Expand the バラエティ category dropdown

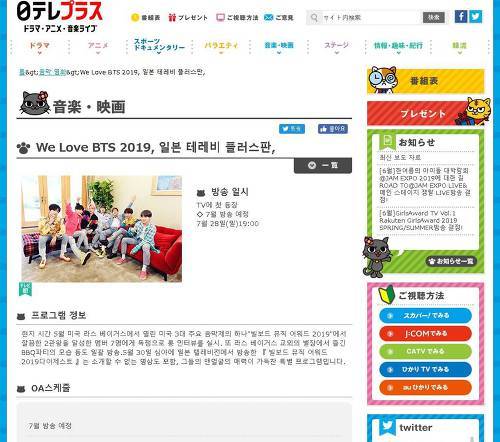coord(221,47)
